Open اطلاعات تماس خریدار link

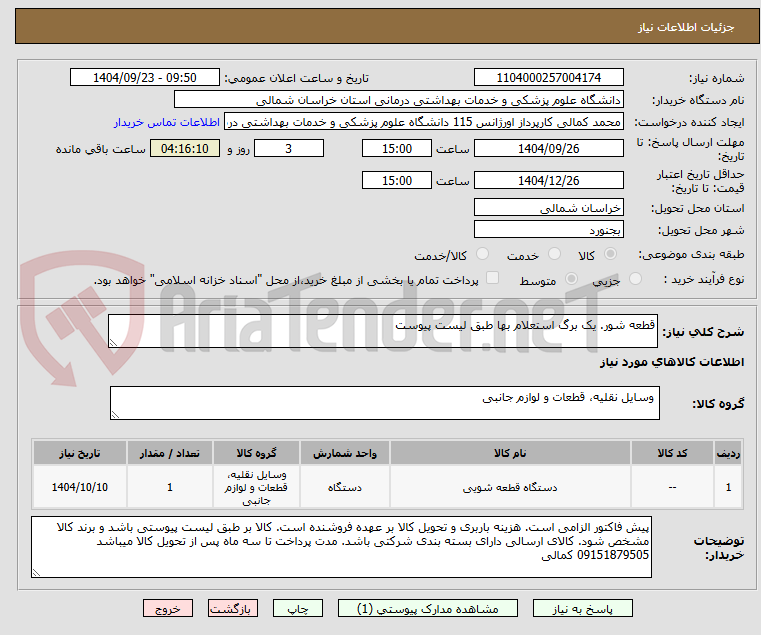tap(167, 122)
